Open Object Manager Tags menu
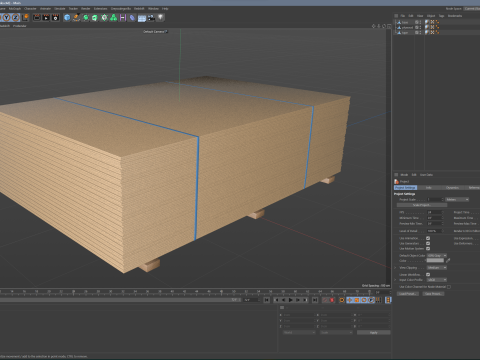The width and height of the screenshot is (480, 360). [441, 16]
